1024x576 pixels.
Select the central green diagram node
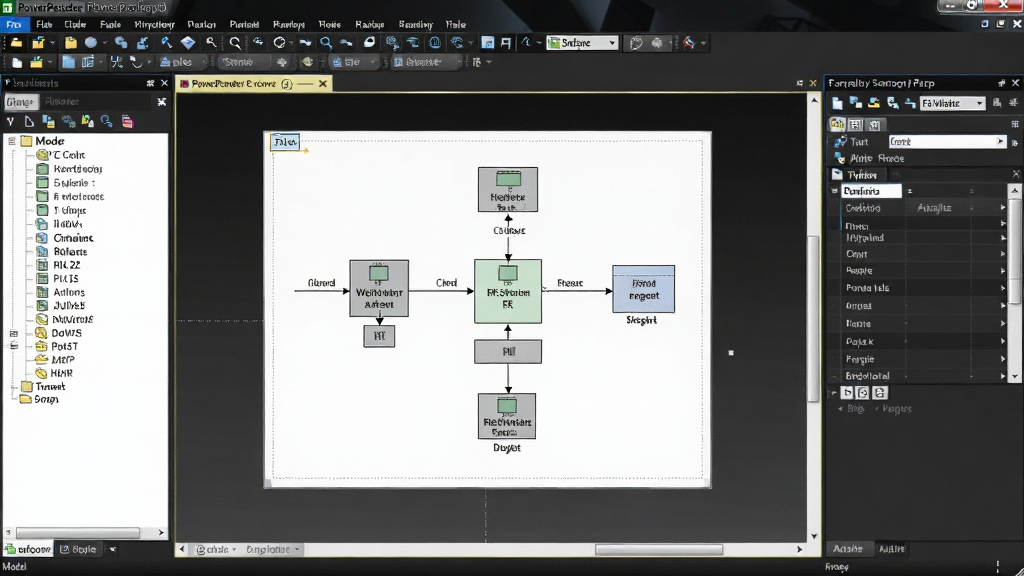pos(508,291)
